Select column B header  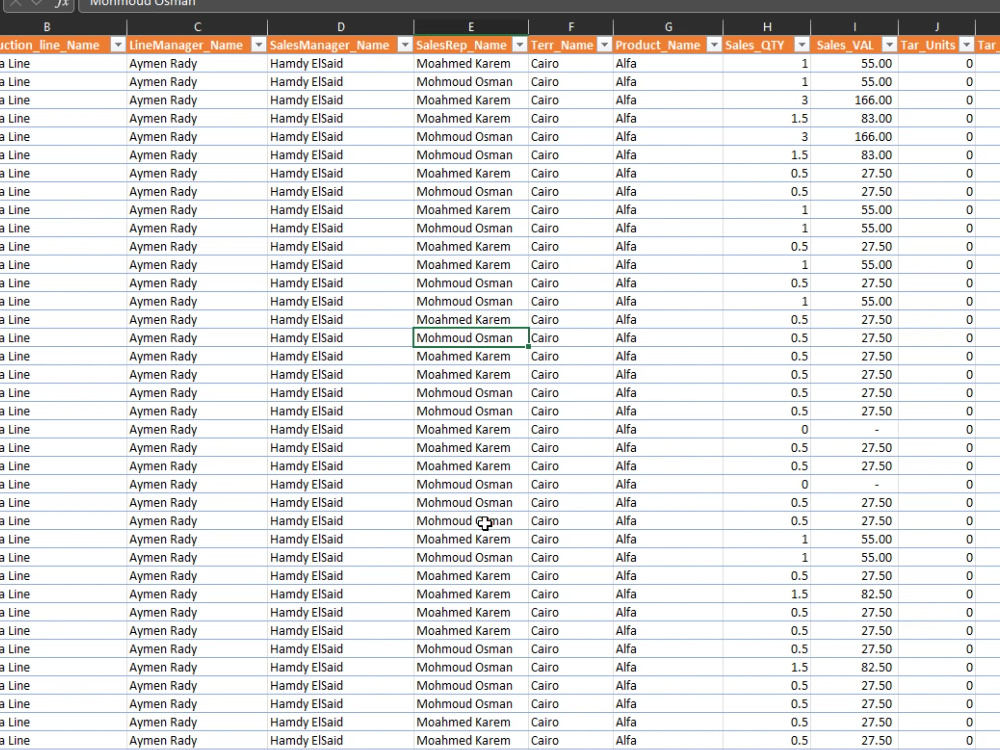[47, 27]
